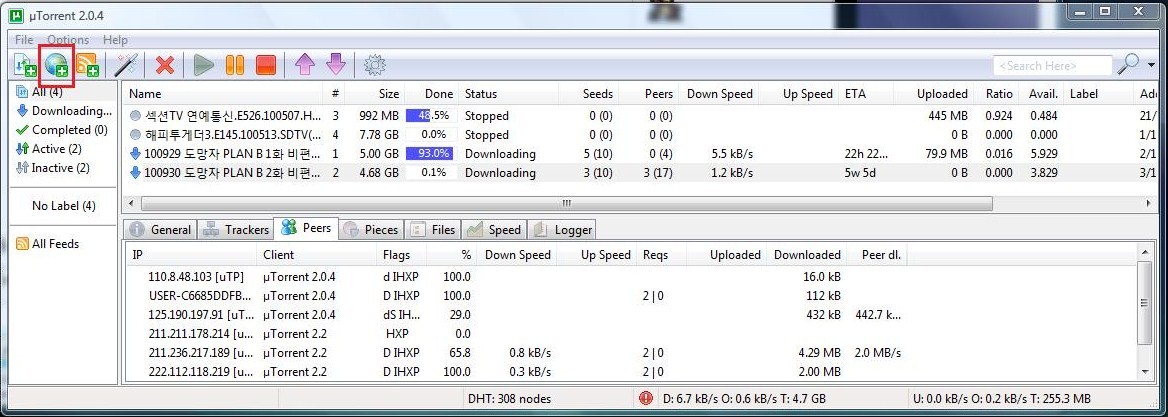Select the Downloading category in sidebar
The image size is (1168, 417).
(x=63, y=111)
